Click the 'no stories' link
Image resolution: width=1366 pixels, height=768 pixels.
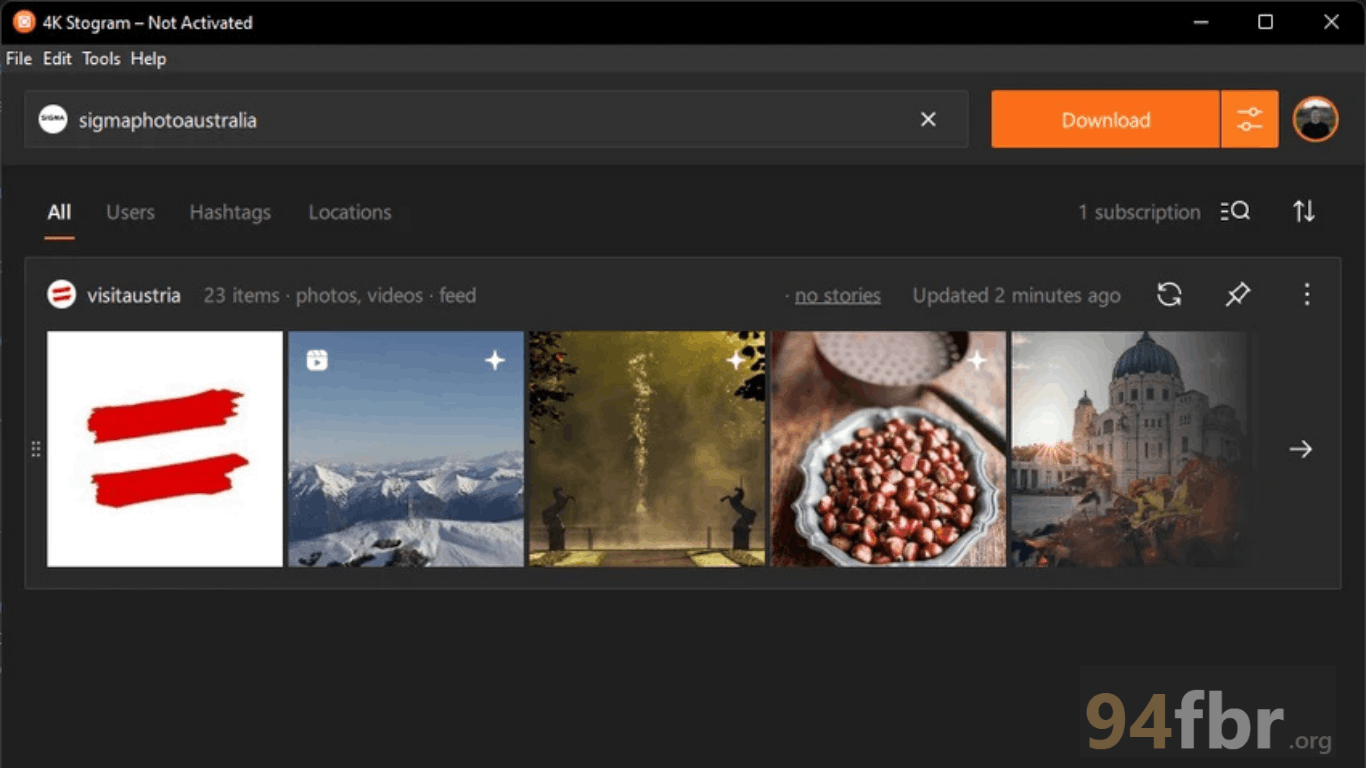[x=838, y=295]
